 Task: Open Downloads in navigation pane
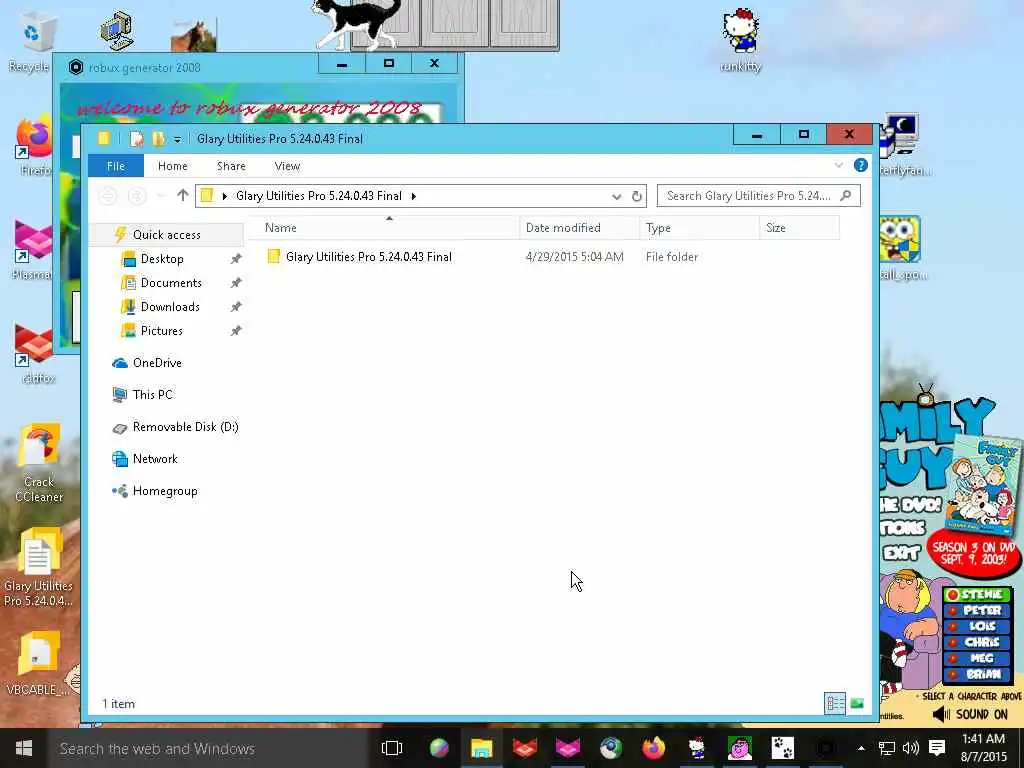pyautogui.click(x=170, y=307)
